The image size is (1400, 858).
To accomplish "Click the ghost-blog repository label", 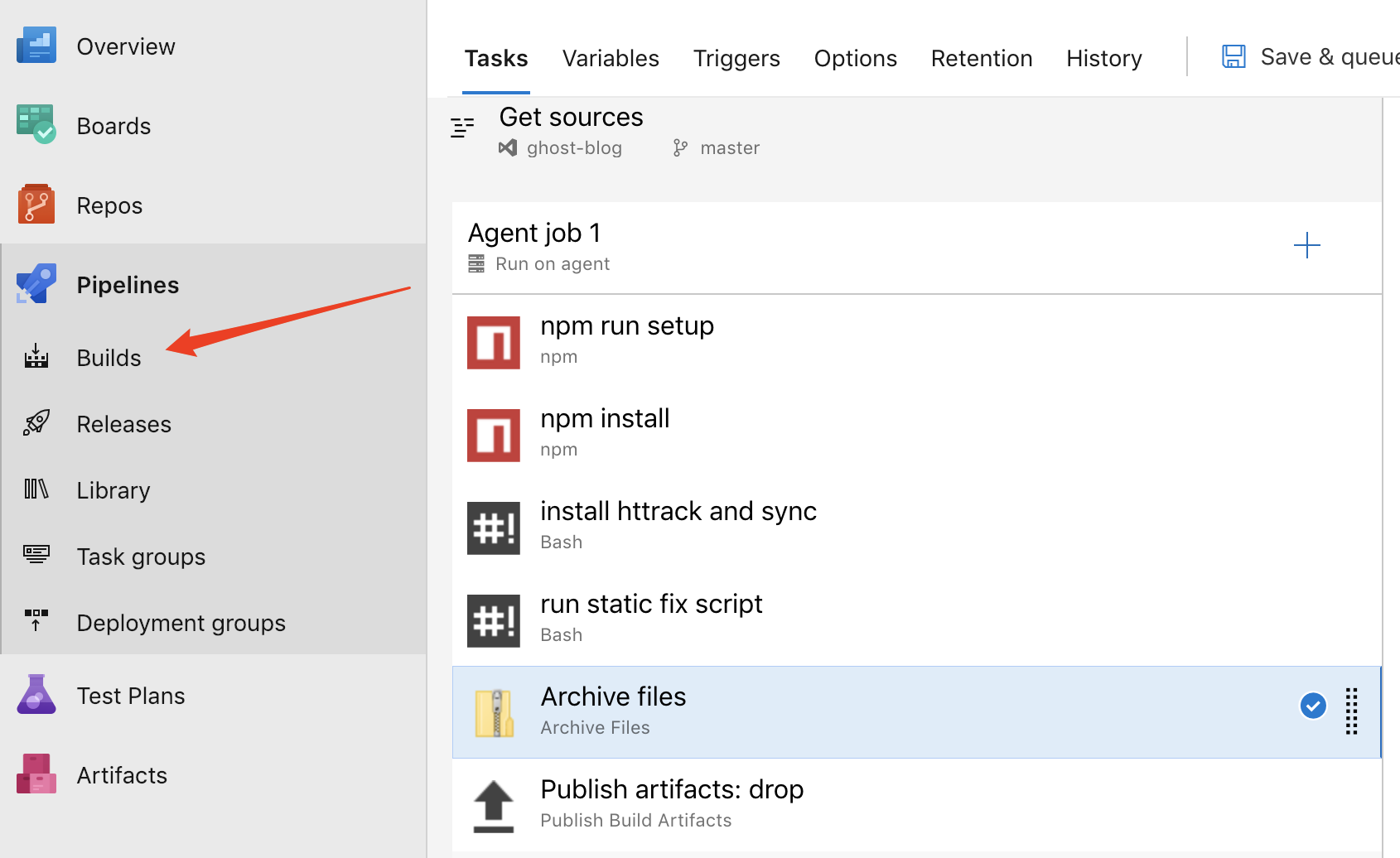I will coord(574,148).
